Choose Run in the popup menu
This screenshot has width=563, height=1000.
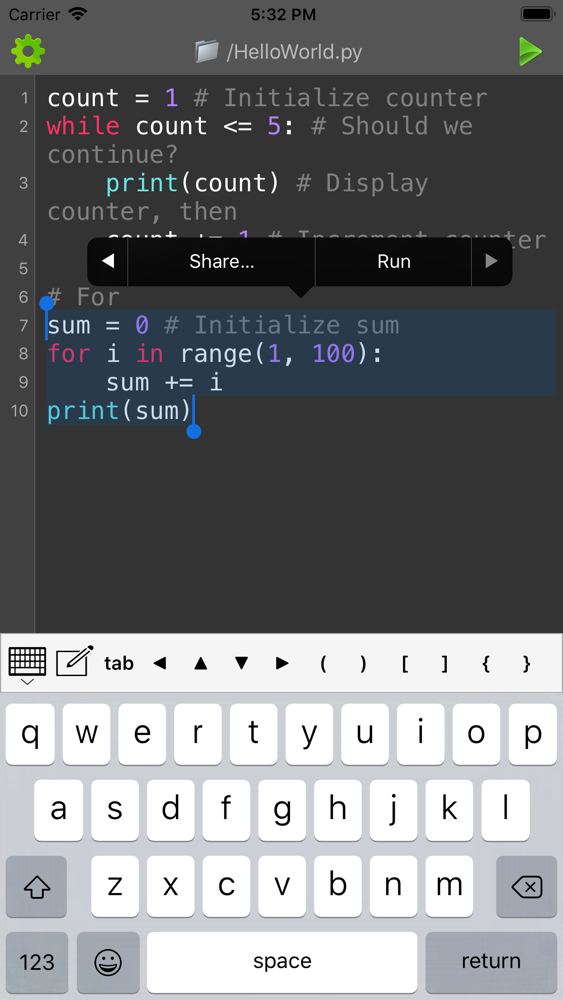coord(393,261)
